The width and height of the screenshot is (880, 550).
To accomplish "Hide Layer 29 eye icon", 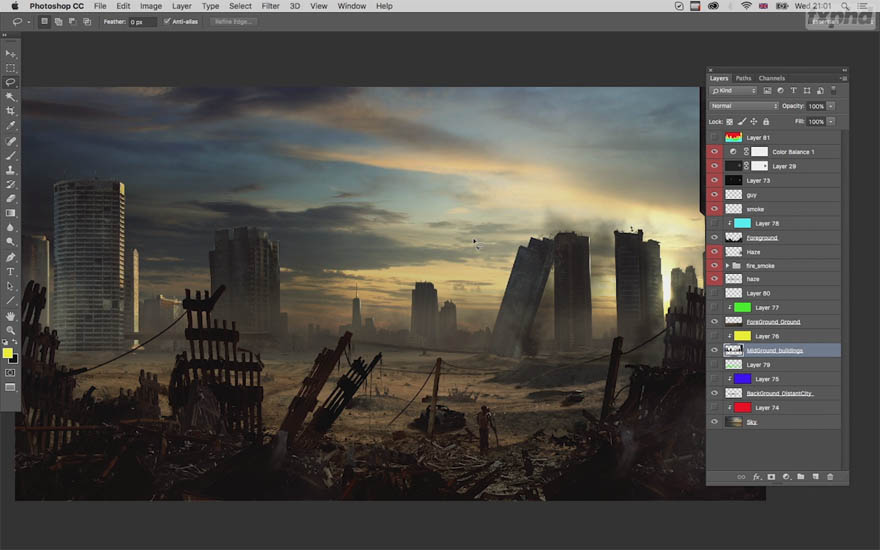I will 714,166.
